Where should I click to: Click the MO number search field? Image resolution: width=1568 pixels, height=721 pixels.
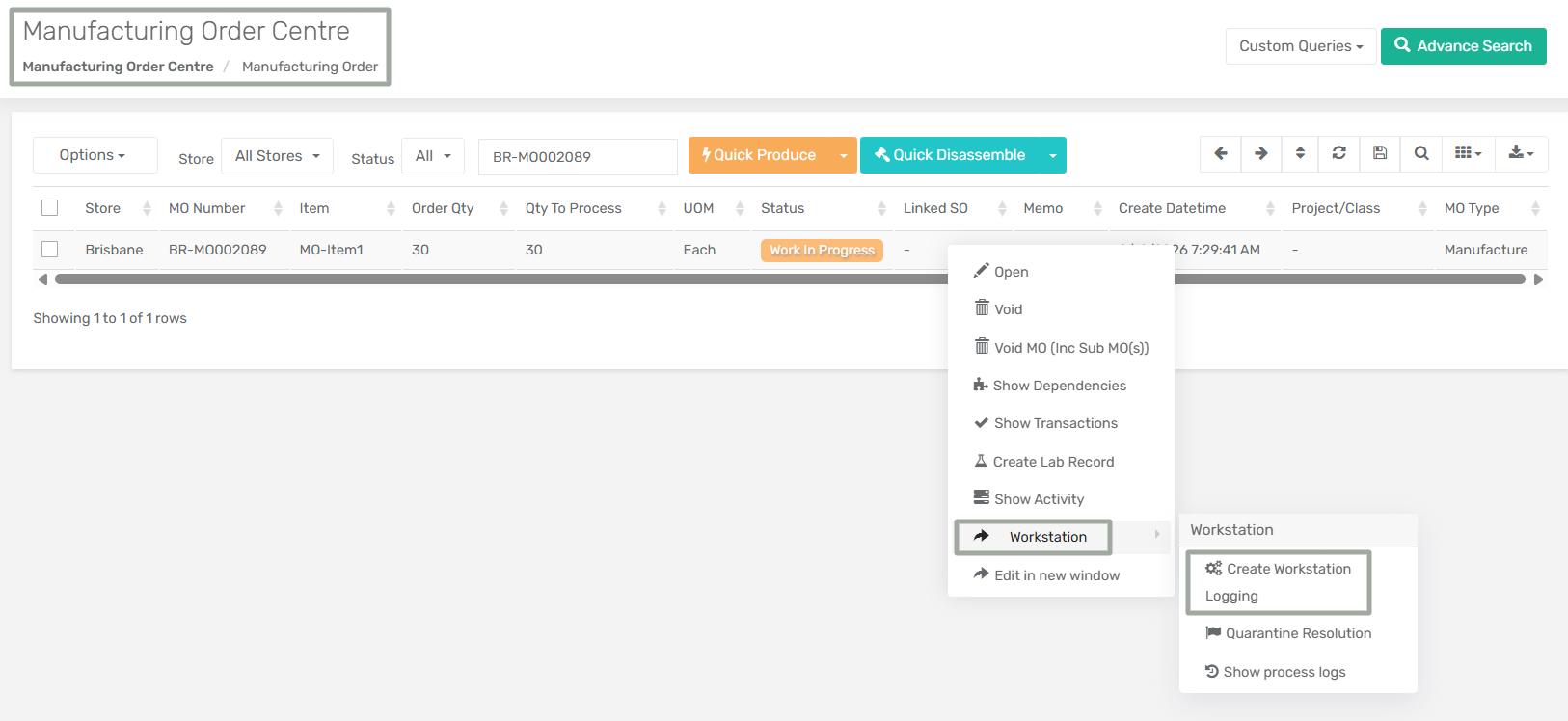[x=578, y=157]
